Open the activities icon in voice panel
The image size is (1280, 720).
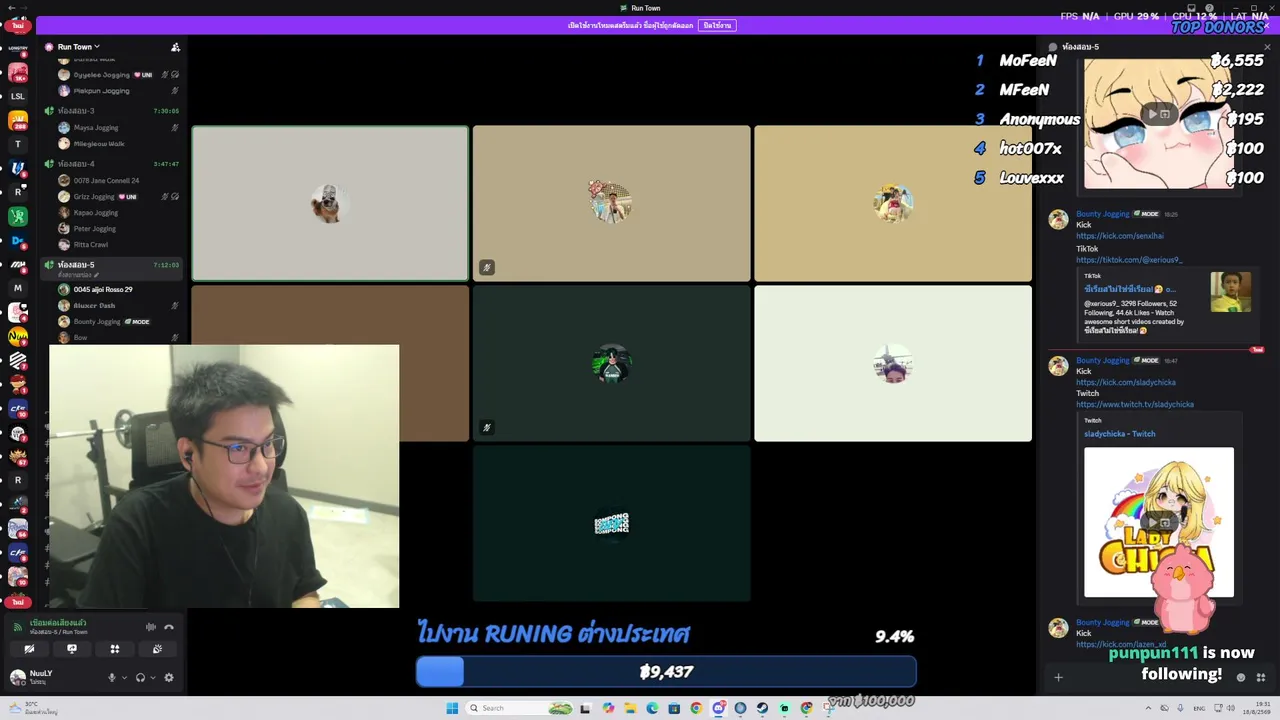(x=115, y=649)
